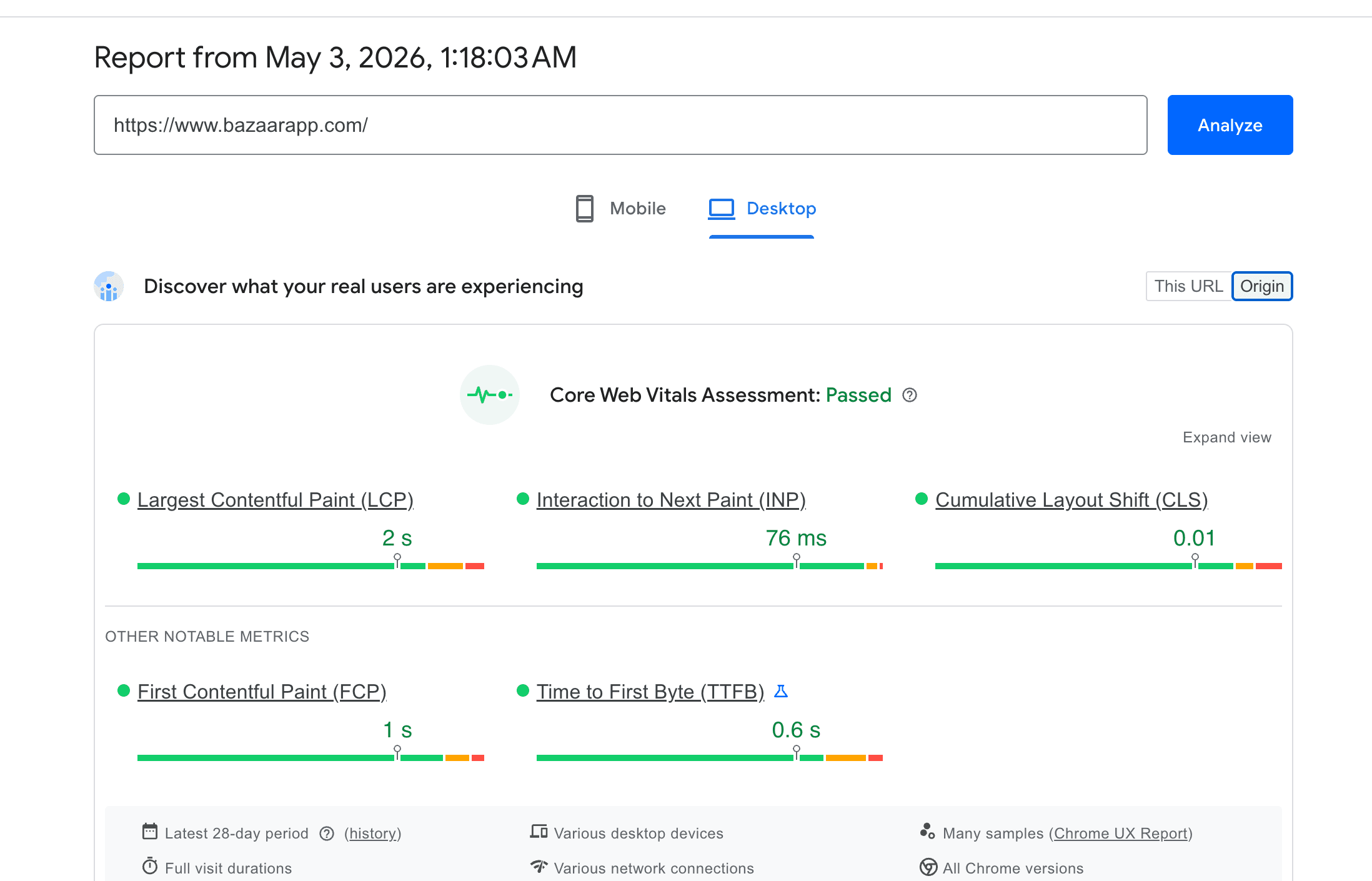Click the many samples dots icon

(928, 831)
